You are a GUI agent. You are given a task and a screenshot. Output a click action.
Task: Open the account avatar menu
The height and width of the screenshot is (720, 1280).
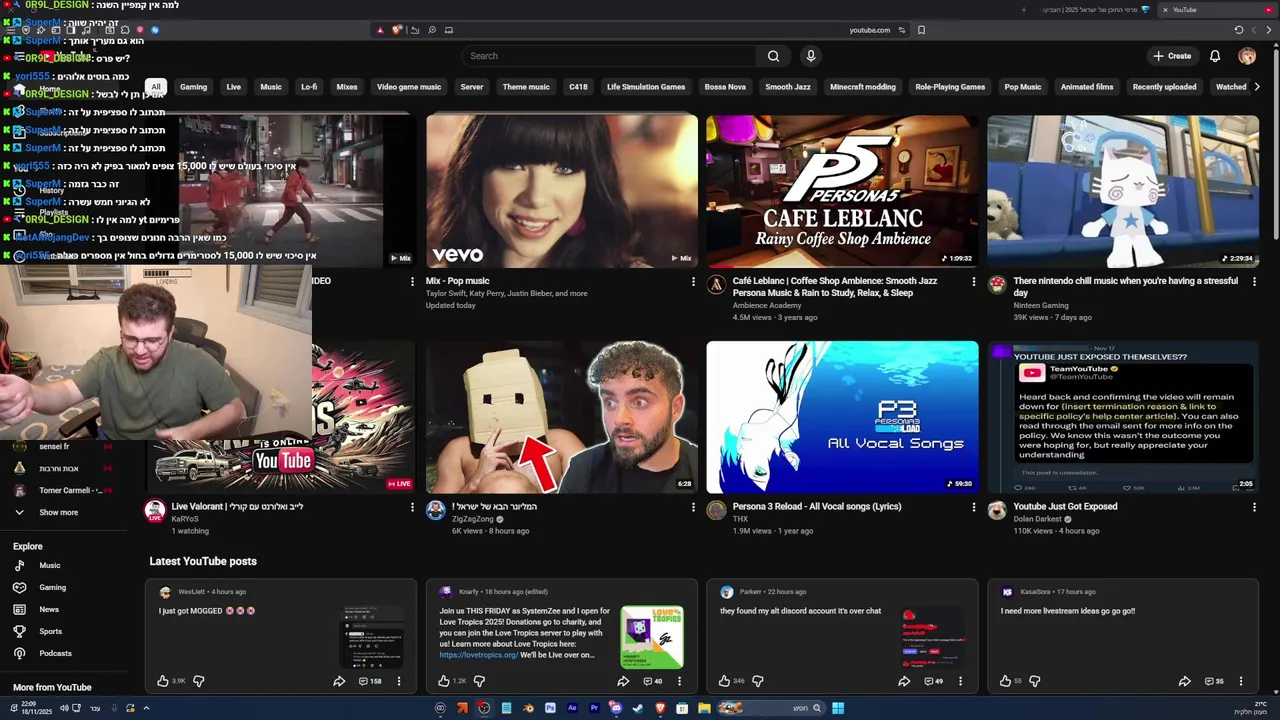pyautogui.click(x=1247, y=56)
